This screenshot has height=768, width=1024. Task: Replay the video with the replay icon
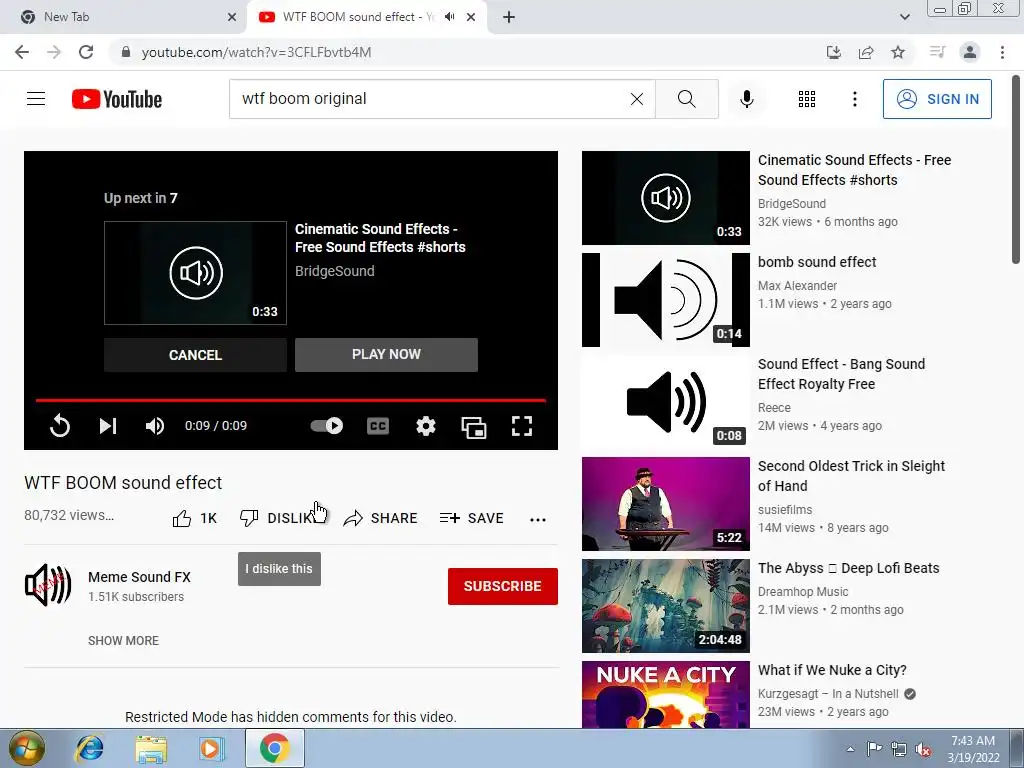tap(60, 426)
